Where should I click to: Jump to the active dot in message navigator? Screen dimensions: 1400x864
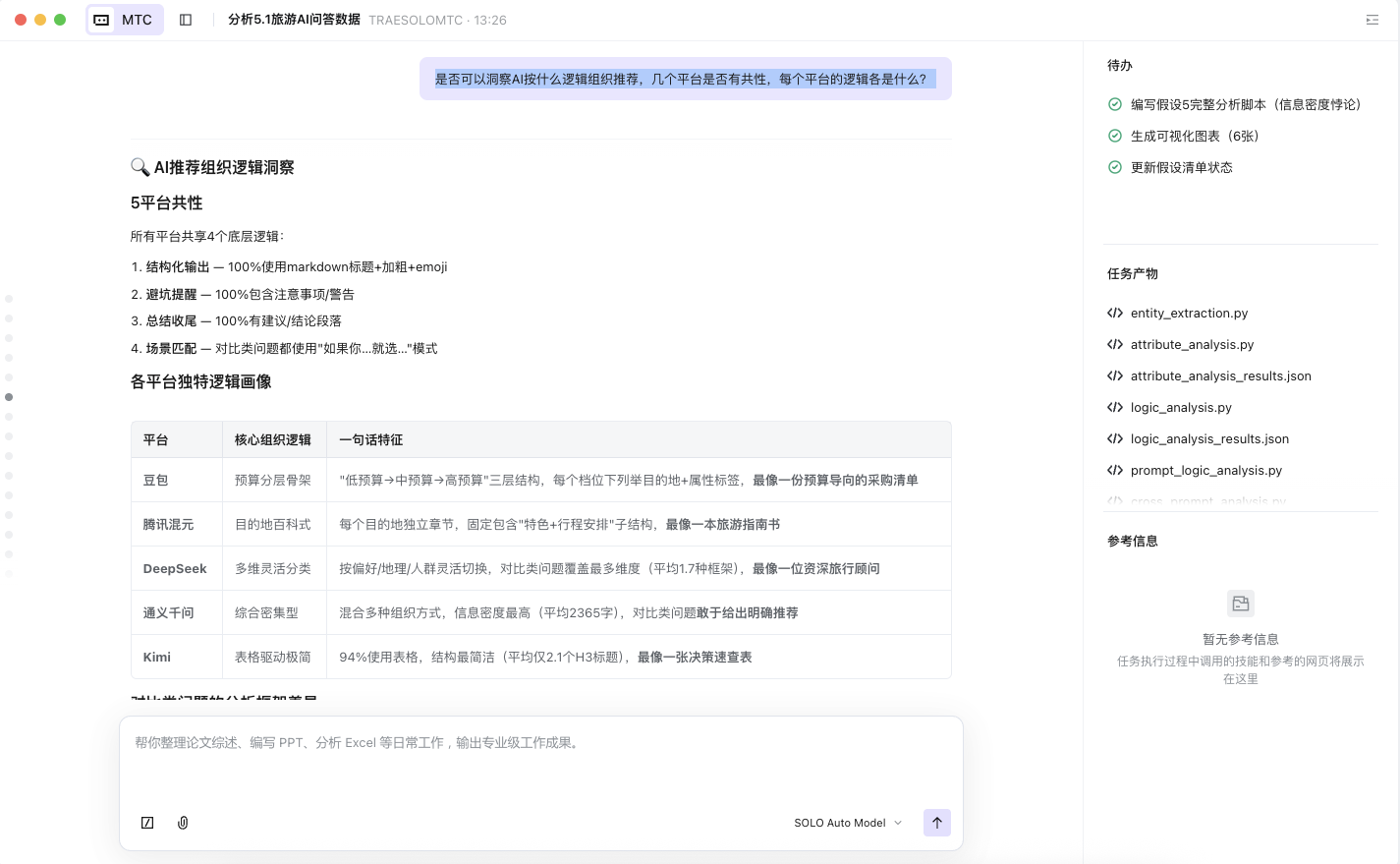point(9,397)
